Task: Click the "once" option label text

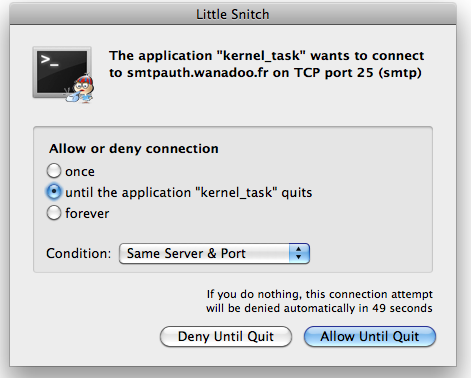Action: 80,172
